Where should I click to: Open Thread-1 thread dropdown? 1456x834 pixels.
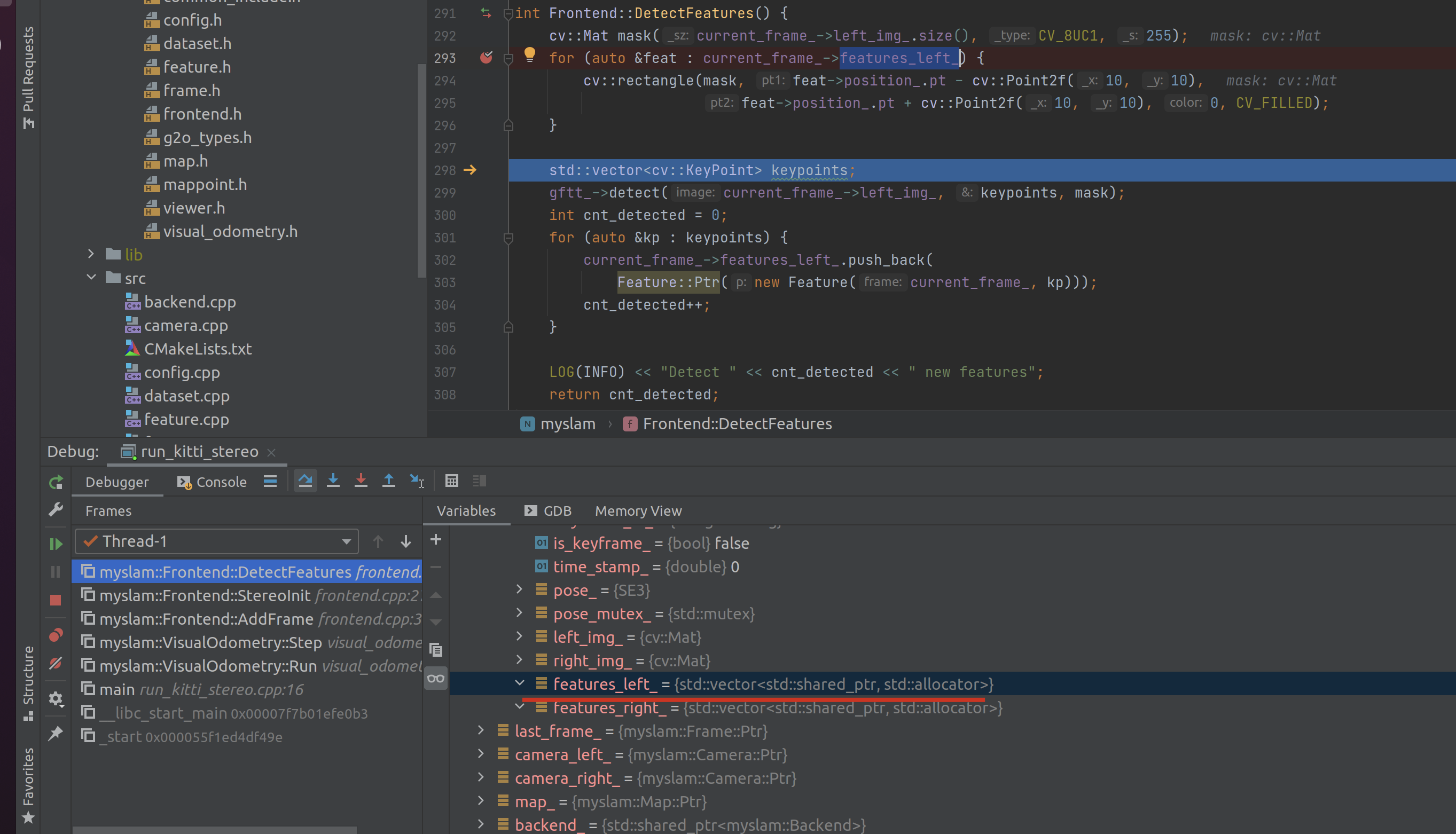click(217, 541)
